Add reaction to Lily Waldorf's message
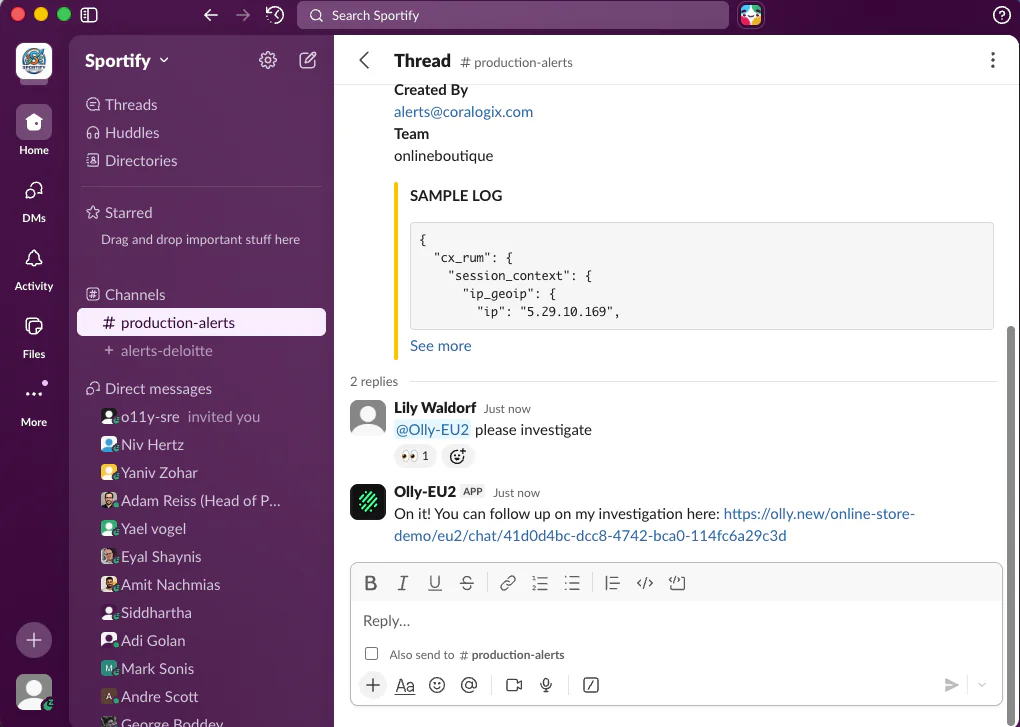1020x727 pixels. click(x=457, y=456)
